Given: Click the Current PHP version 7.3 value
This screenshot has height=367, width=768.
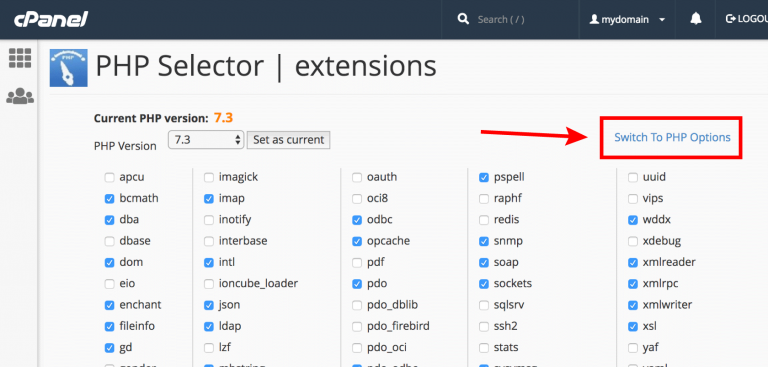Looking at the screenshot, I should 223,118.
